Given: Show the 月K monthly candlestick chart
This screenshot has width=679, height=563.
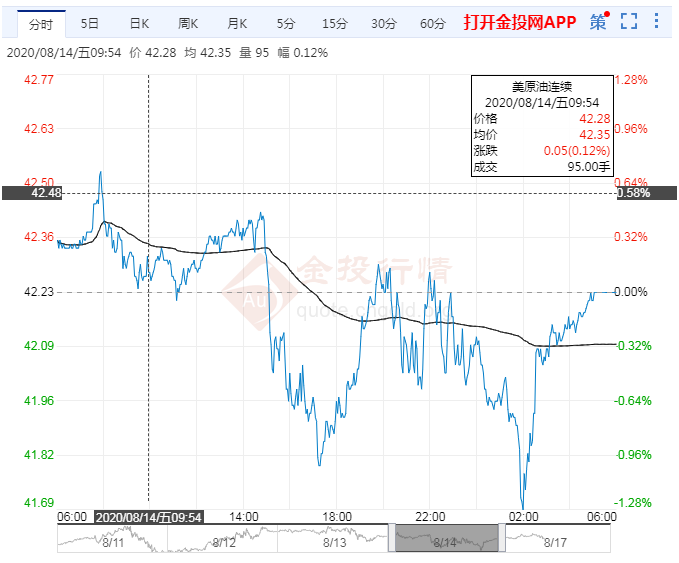Looking at the screenshot, I should (x=237, y=23).
